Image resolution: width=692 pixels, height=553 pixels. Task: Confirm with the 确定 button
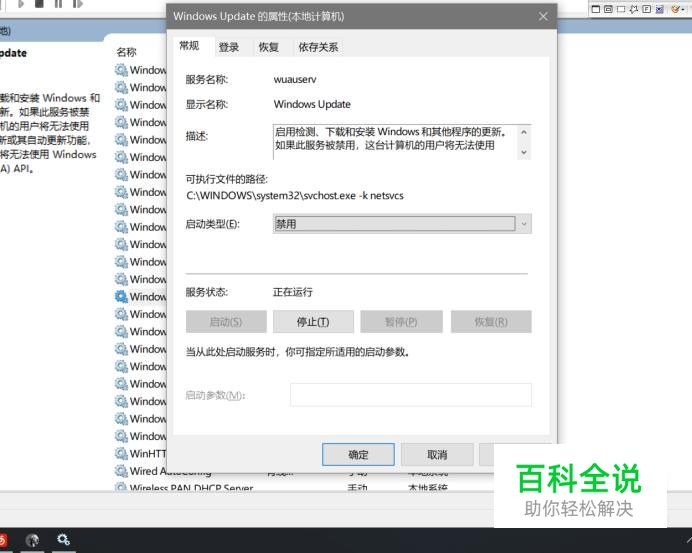pos(358,455)
